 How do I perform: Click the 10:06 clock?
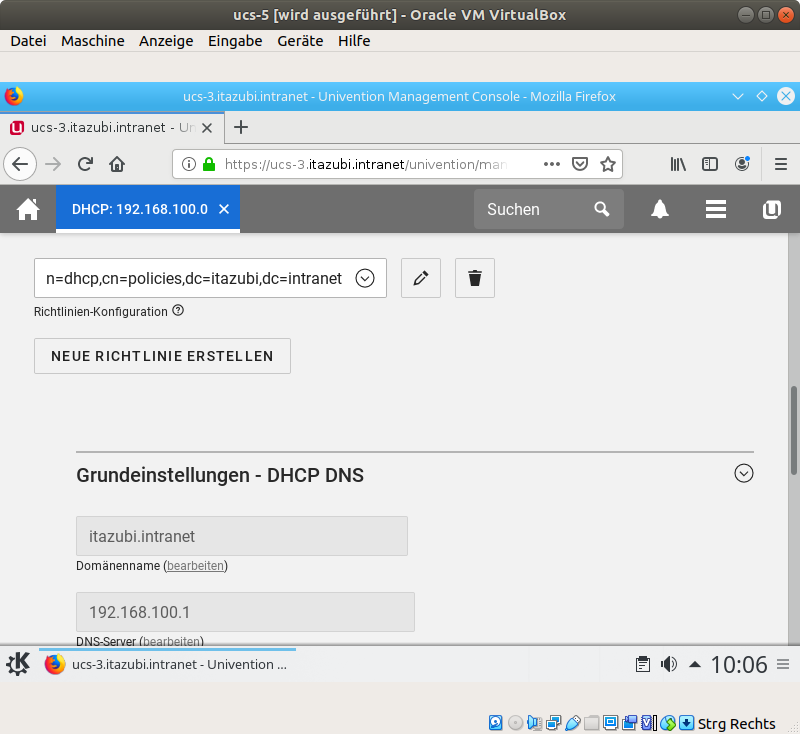tap(739, 665)
